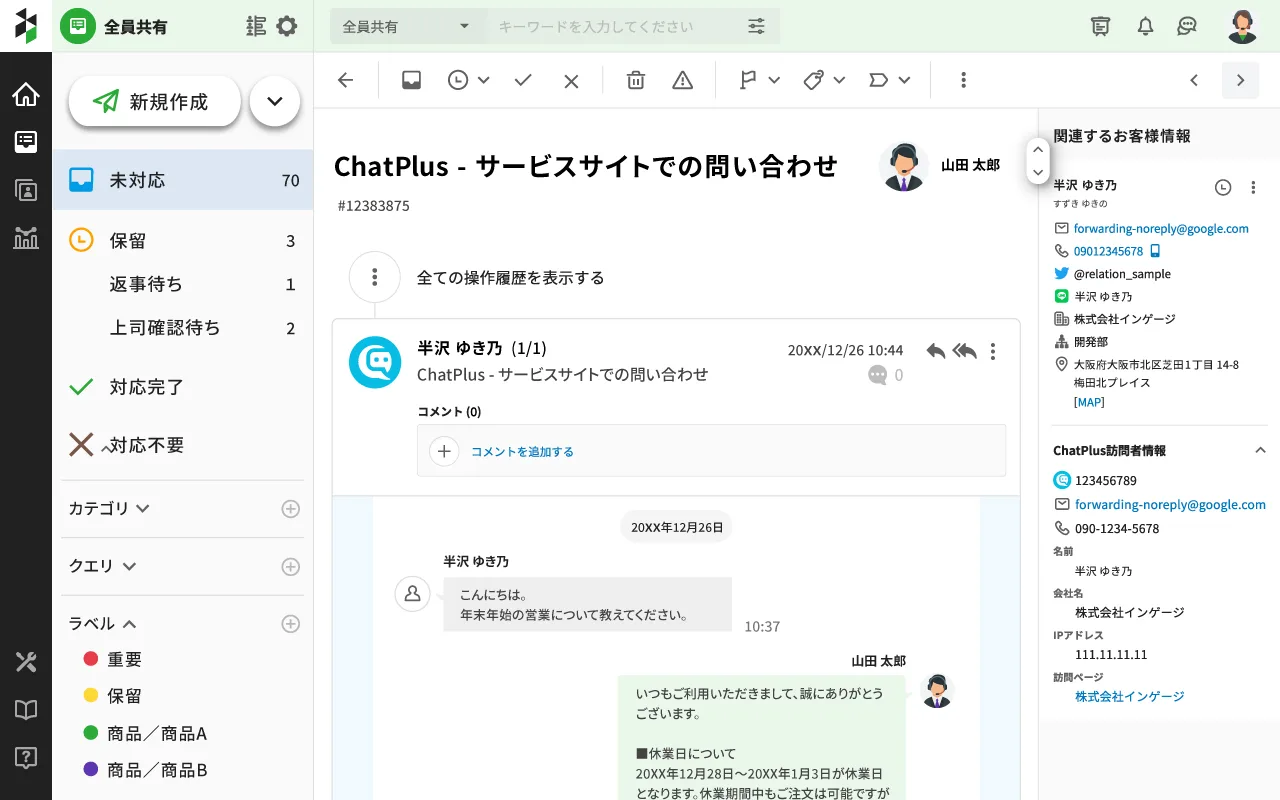Open the home icon in left sidebar
The height and width of the screenshot is (800, 1280).
(x=26, y=95)
